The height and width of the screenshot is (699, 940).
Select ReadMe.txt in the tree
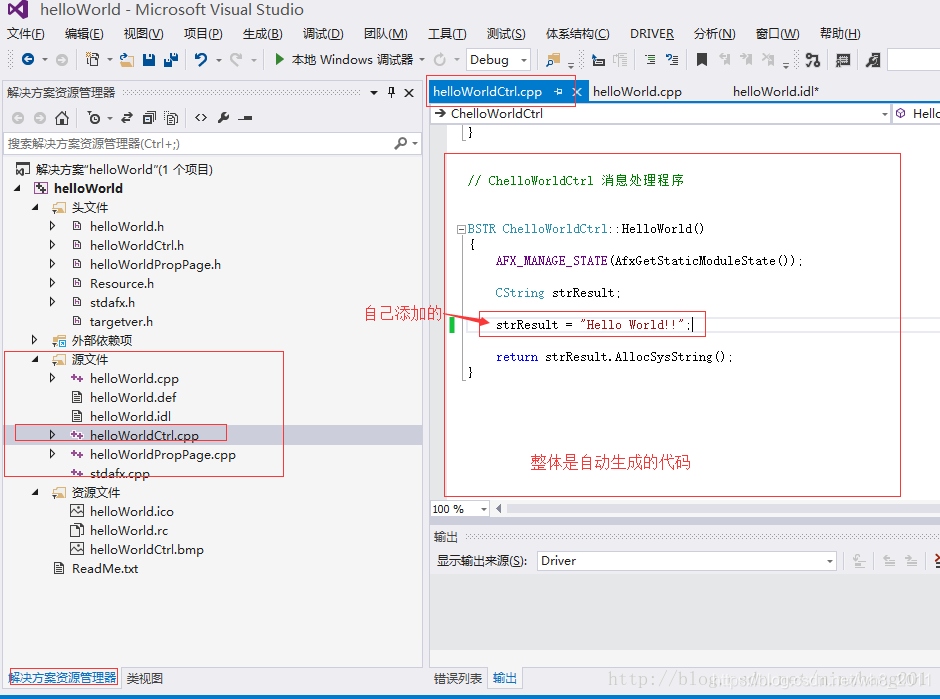click(105, 568)
